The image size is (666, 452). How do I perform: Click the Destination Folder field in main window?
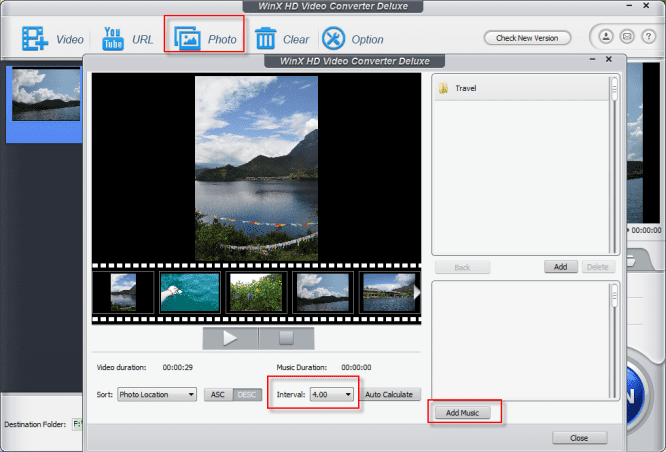pos(77,424)
